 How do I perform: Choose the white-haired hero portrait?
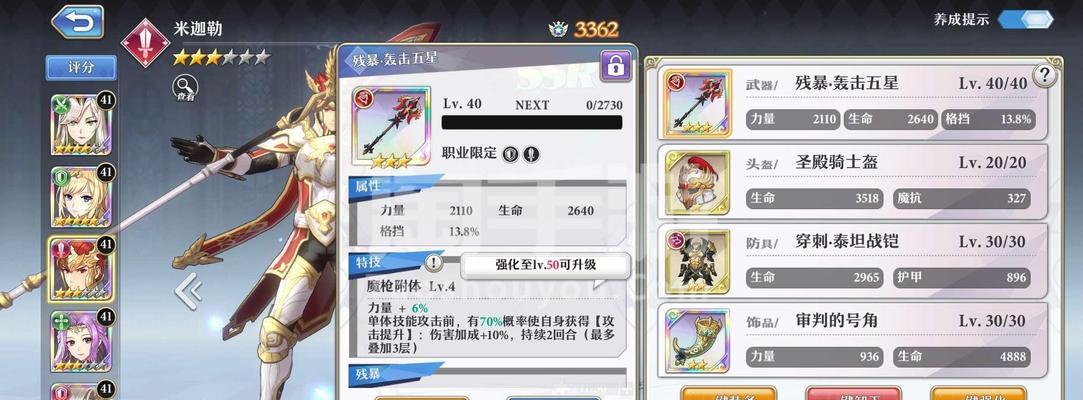81,124
